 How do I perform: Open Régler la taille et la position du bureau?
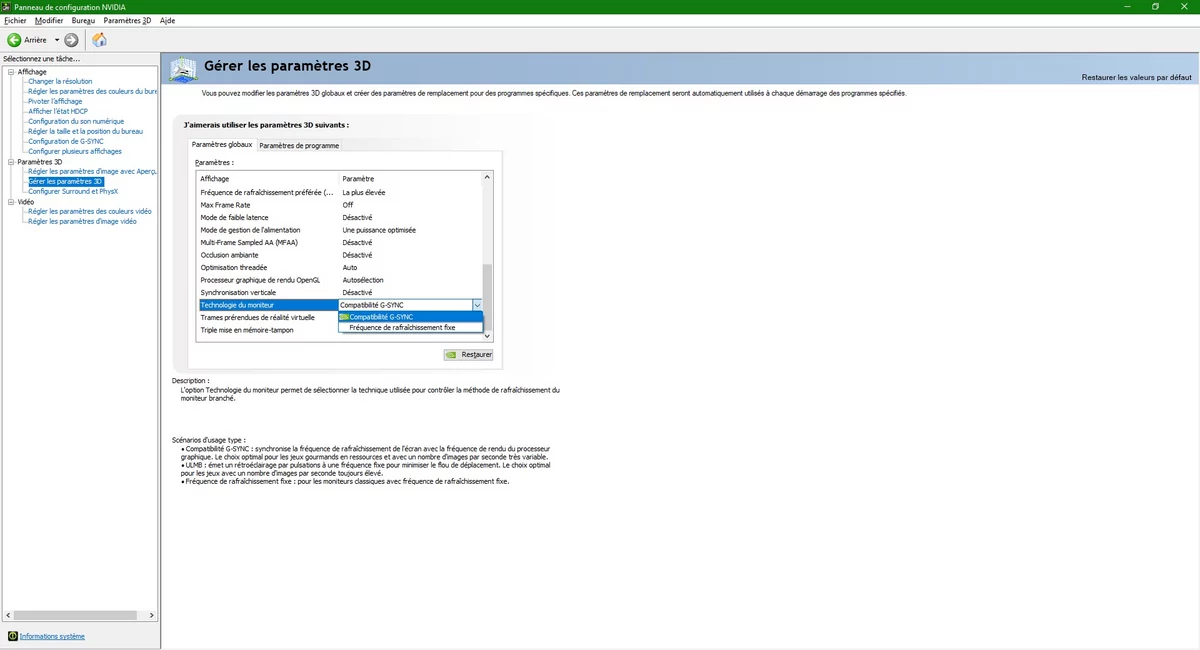(x=85, y=132)
